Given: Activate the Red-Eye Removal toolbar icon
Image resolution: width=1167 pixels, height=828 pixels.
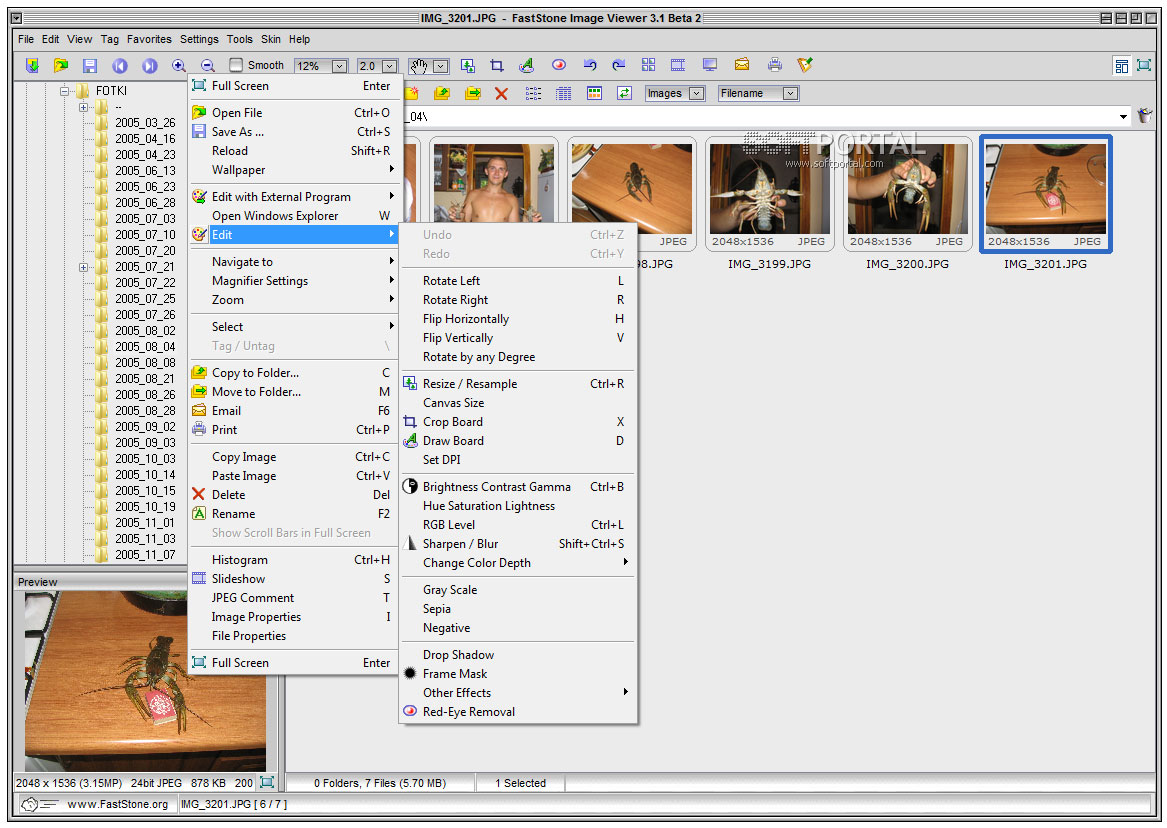Looking at the screenshot, I should coord(559,65).
